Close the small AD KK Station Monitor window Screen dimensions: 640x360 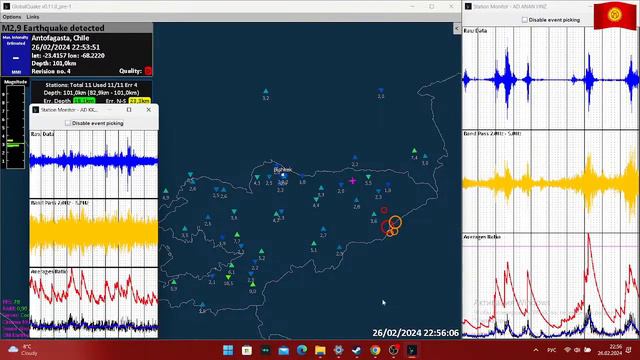click(149, 110)
